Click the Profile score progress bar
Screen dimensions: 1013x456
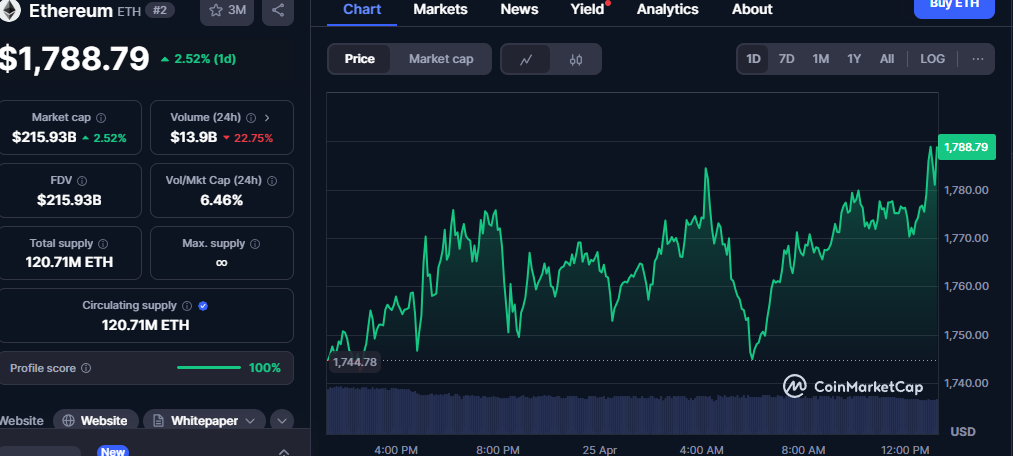pyautogui.click(x=209, y=368)
